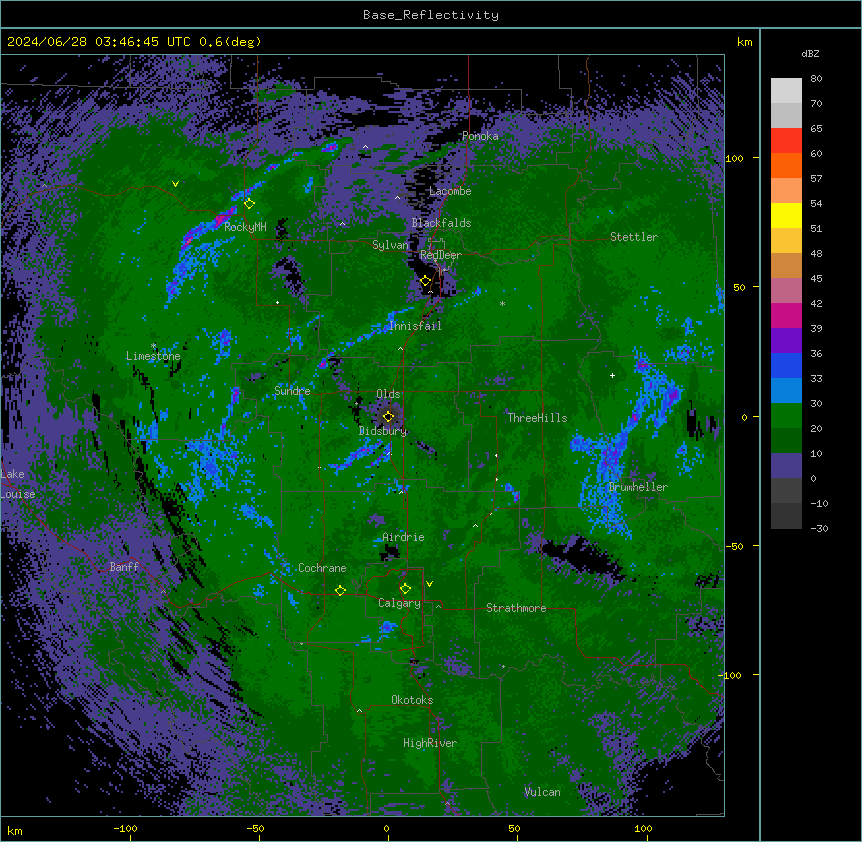Click the RockyMH label
862x842 pixels.
245,227
